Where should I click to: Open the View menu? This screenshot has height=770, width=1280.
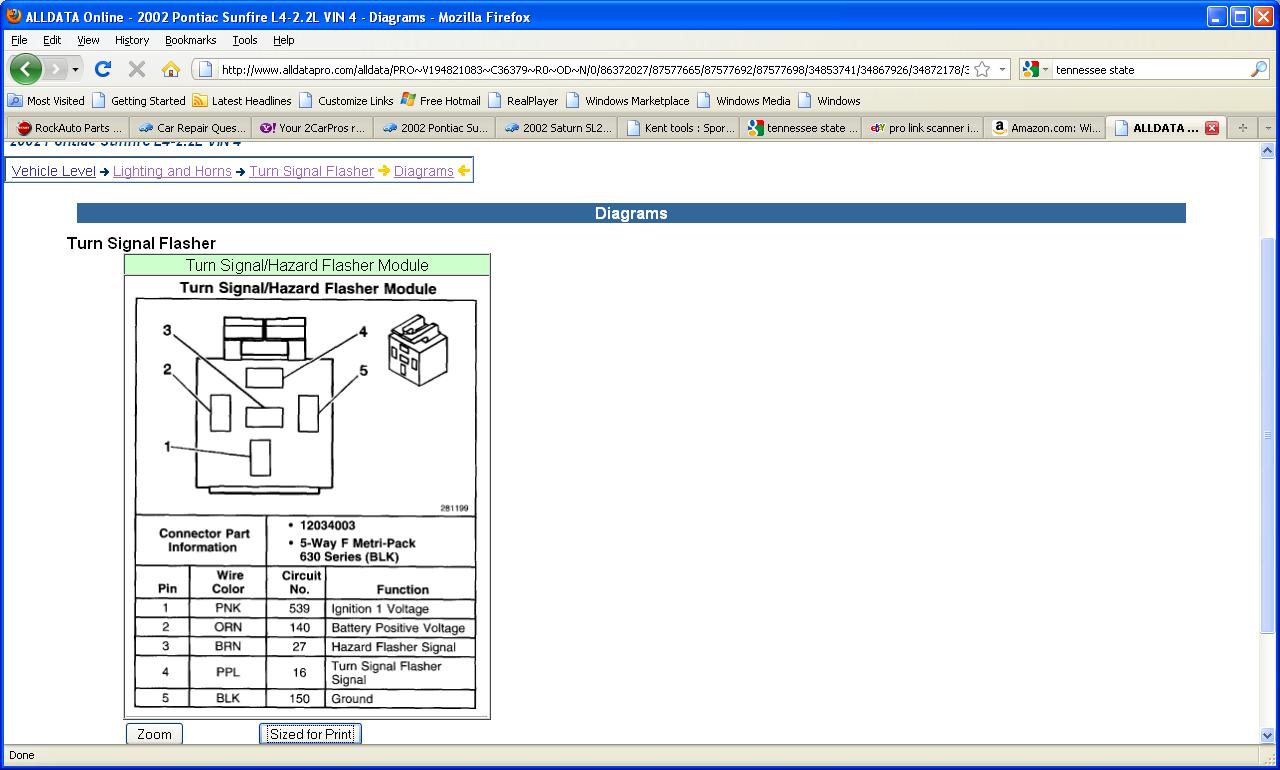pos(88,40)
